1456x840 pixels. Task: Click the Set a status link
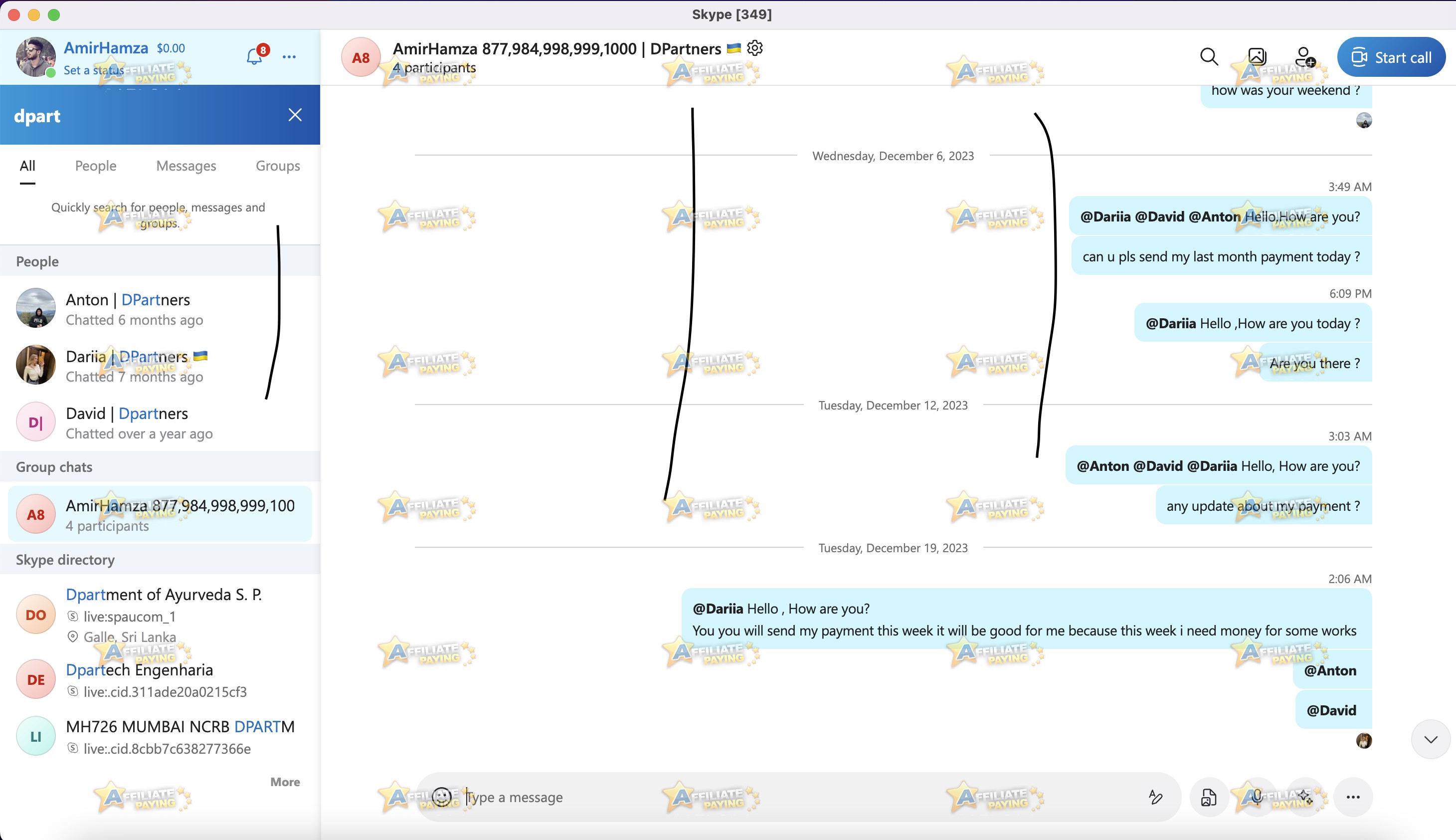click(93, 70)
